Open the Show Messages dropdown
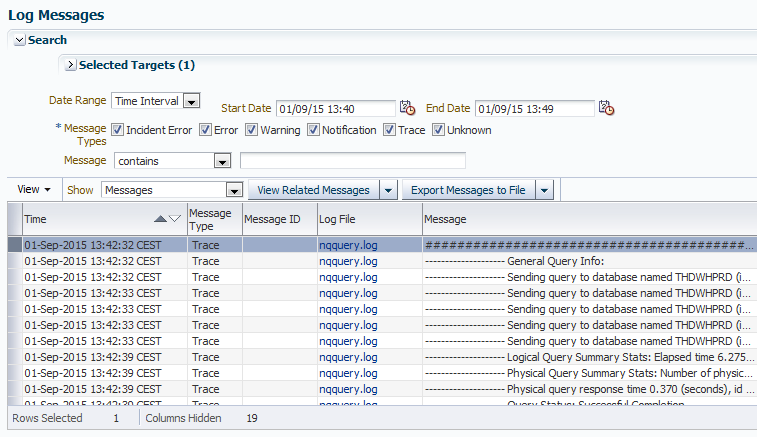The image size is (757, 437). pos(234,190)
